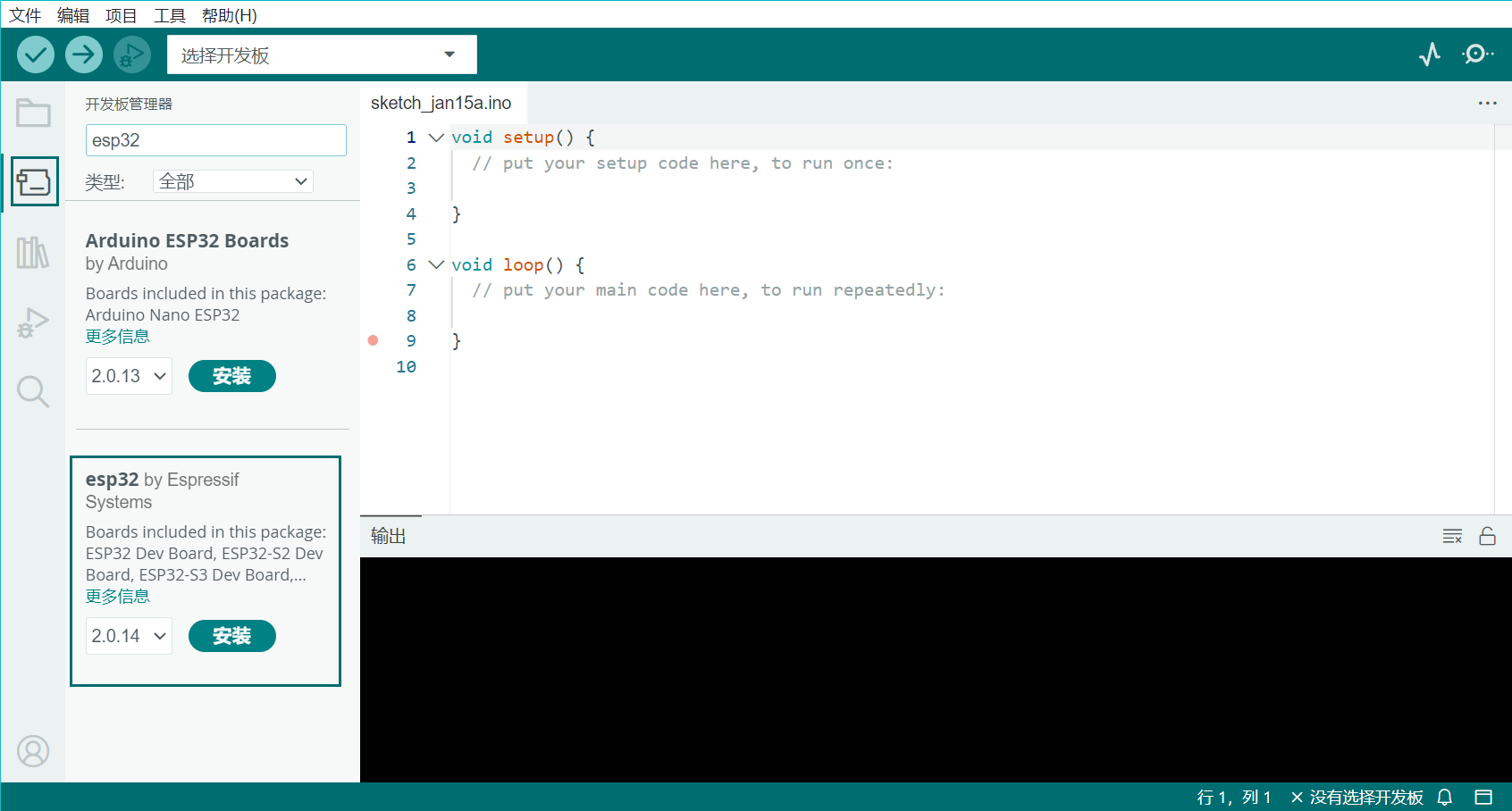Open the 选择开发板 board selector dropdown
The width and height of the screenshot is (1512, 811).
click(x=322, y=54)
